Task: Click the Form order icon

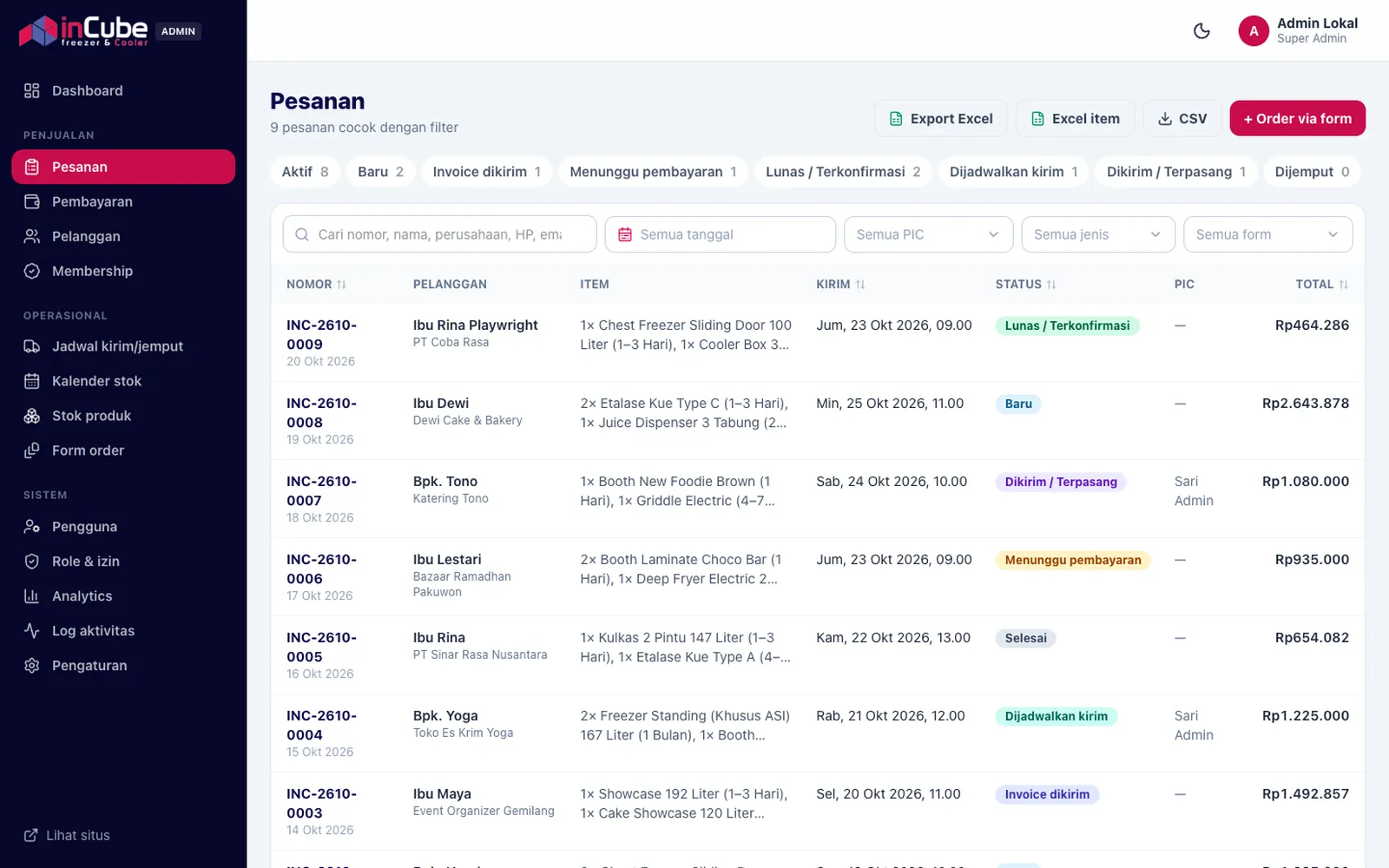Action: tap(32, 450)
